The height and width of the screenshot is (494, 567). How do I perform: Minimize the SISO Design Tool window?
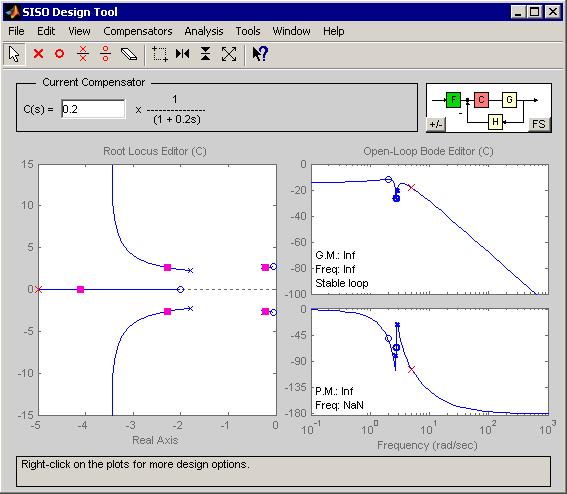click(518, 12)
